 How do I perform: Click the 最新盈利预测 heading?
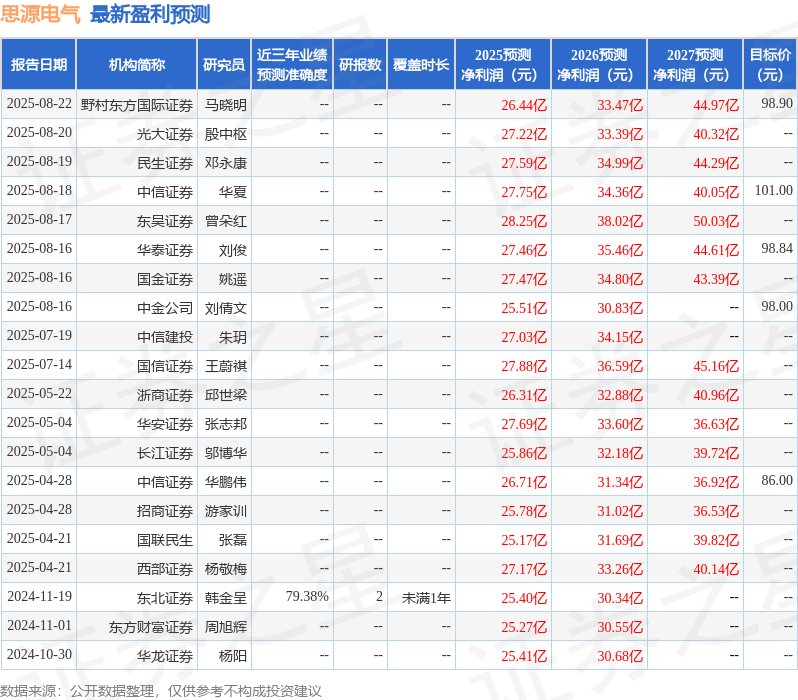pyautogui.click(x=150, y=14)
